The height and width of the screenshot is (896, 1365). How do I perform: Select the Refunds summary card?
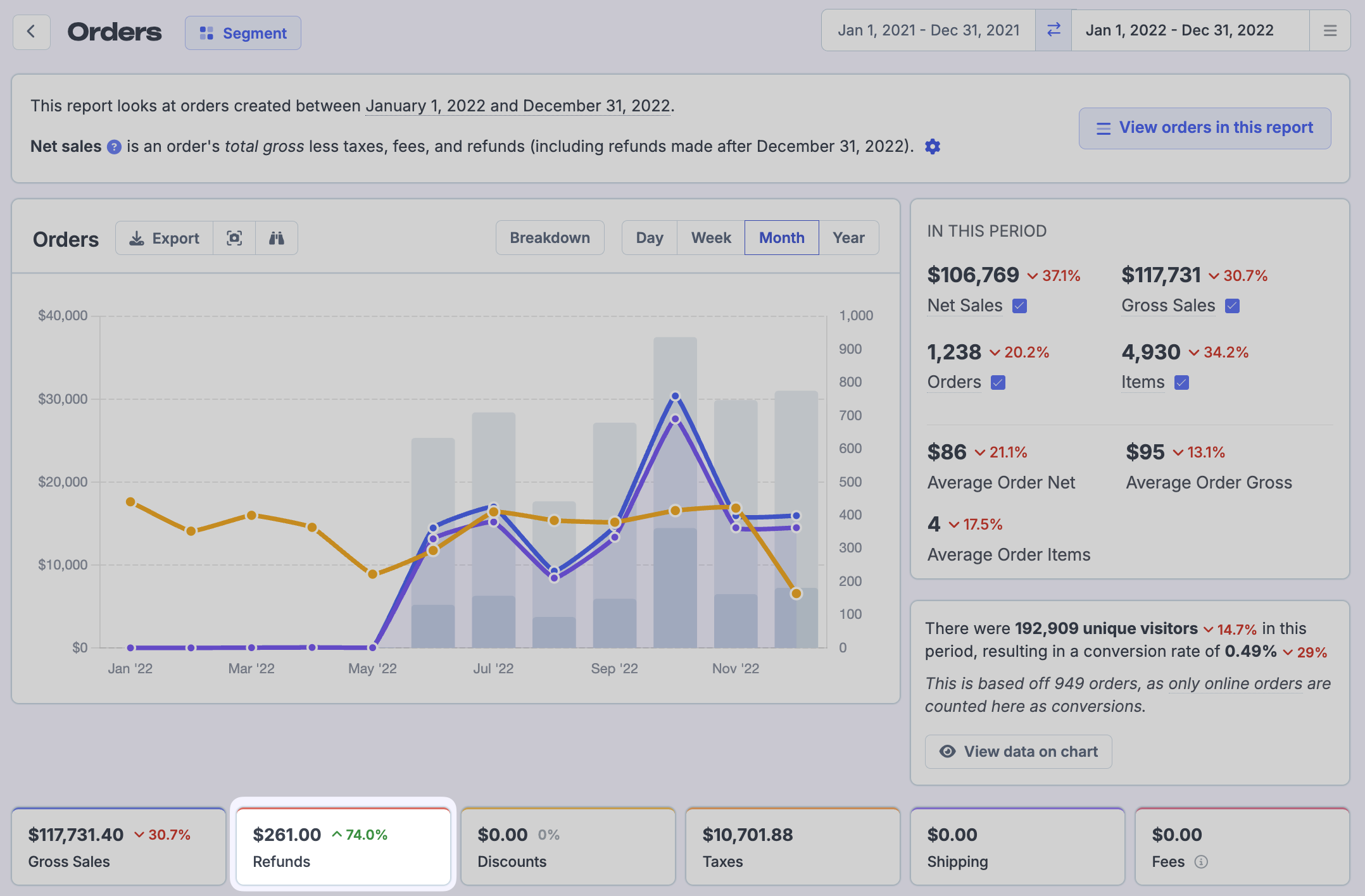pyautogui.click(x=343, y=847)
